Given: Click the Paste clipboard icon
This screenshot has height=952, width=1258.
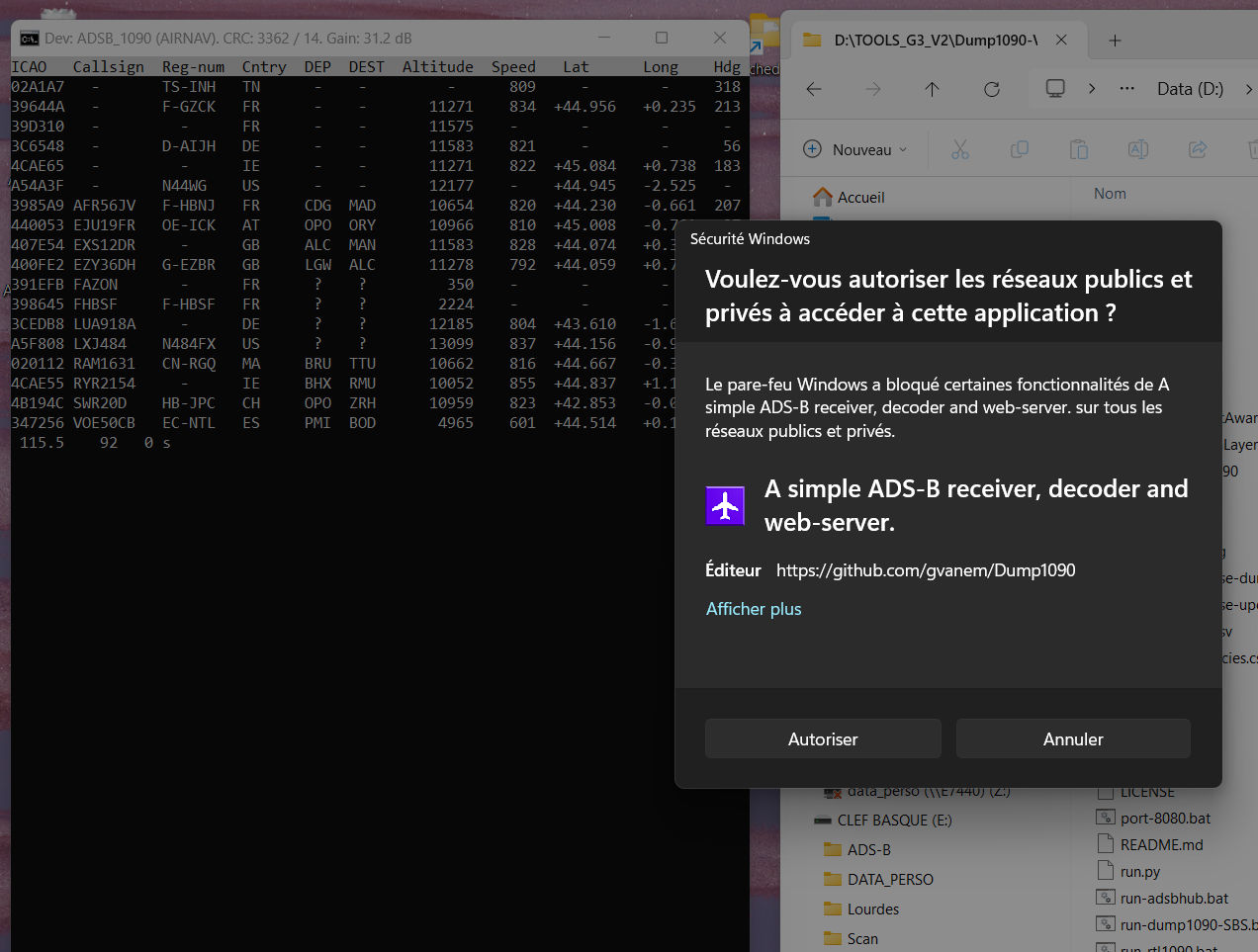Looking at the screenshot, I should pyautogui.click(x=1078, y=149).
